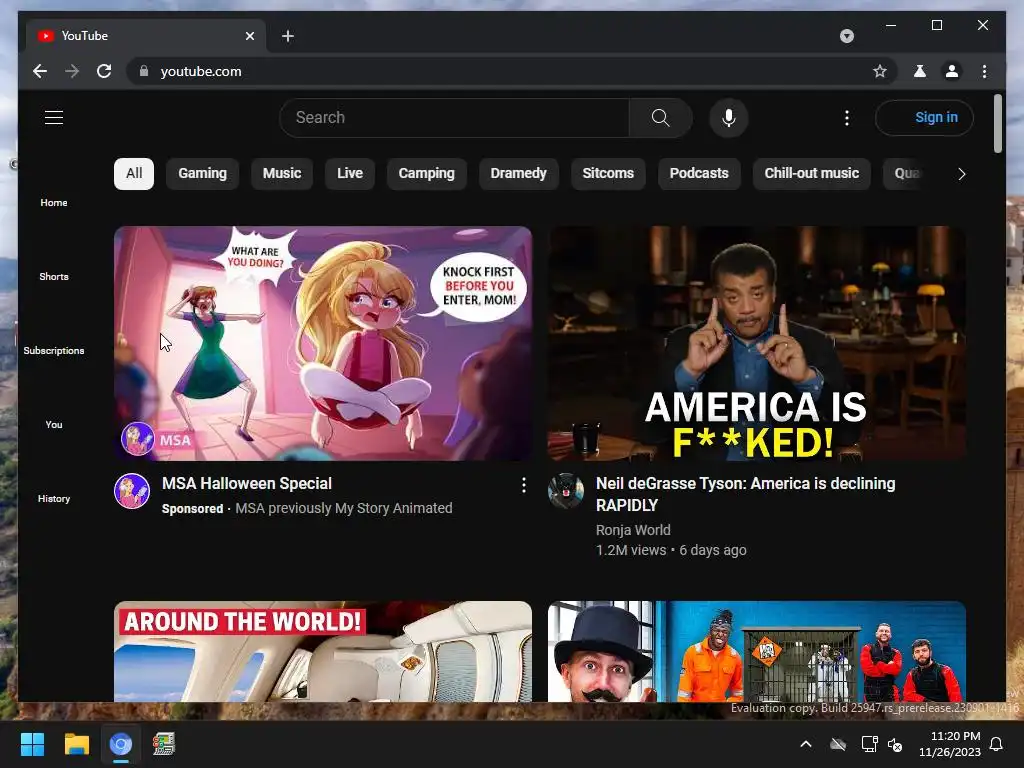Close the YouTube tab

(249, 36)
